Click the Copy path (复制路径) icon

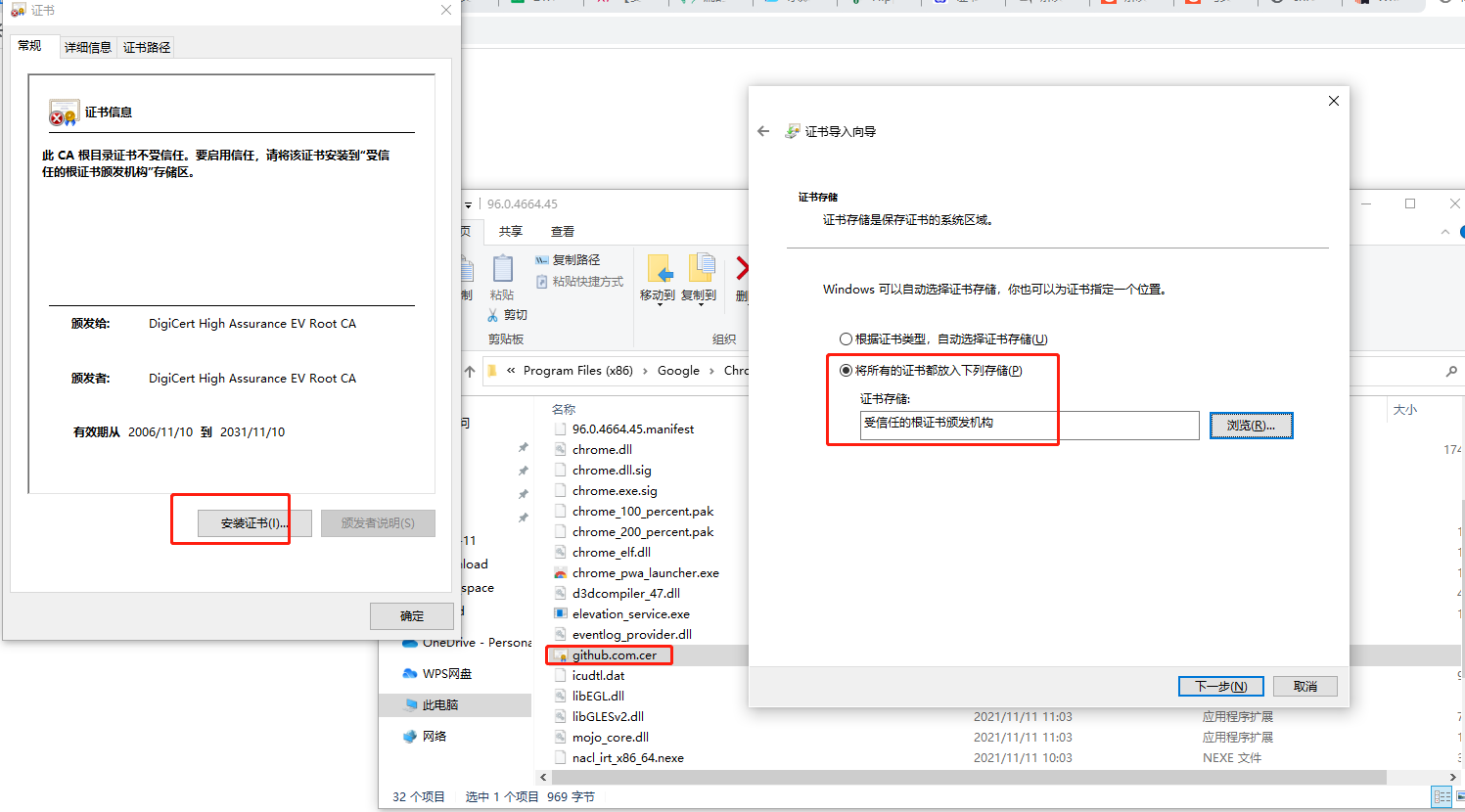point(542,260)
